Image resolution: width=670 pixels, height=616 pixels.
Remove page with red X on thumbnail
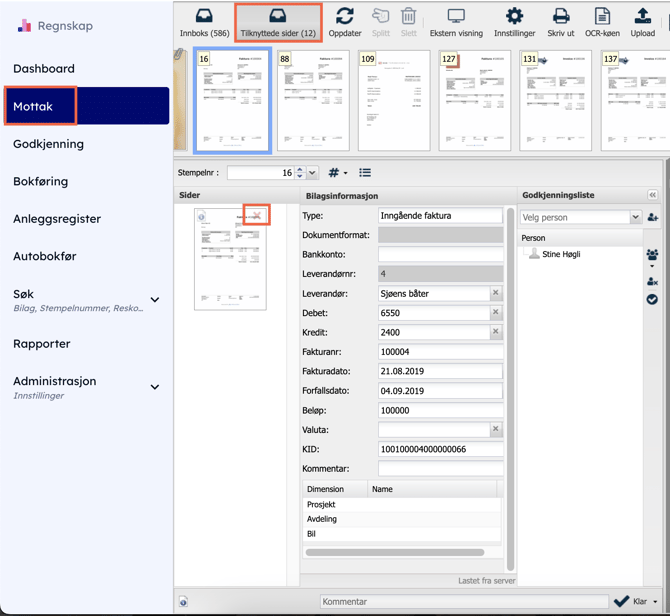(x=257, y=216)
